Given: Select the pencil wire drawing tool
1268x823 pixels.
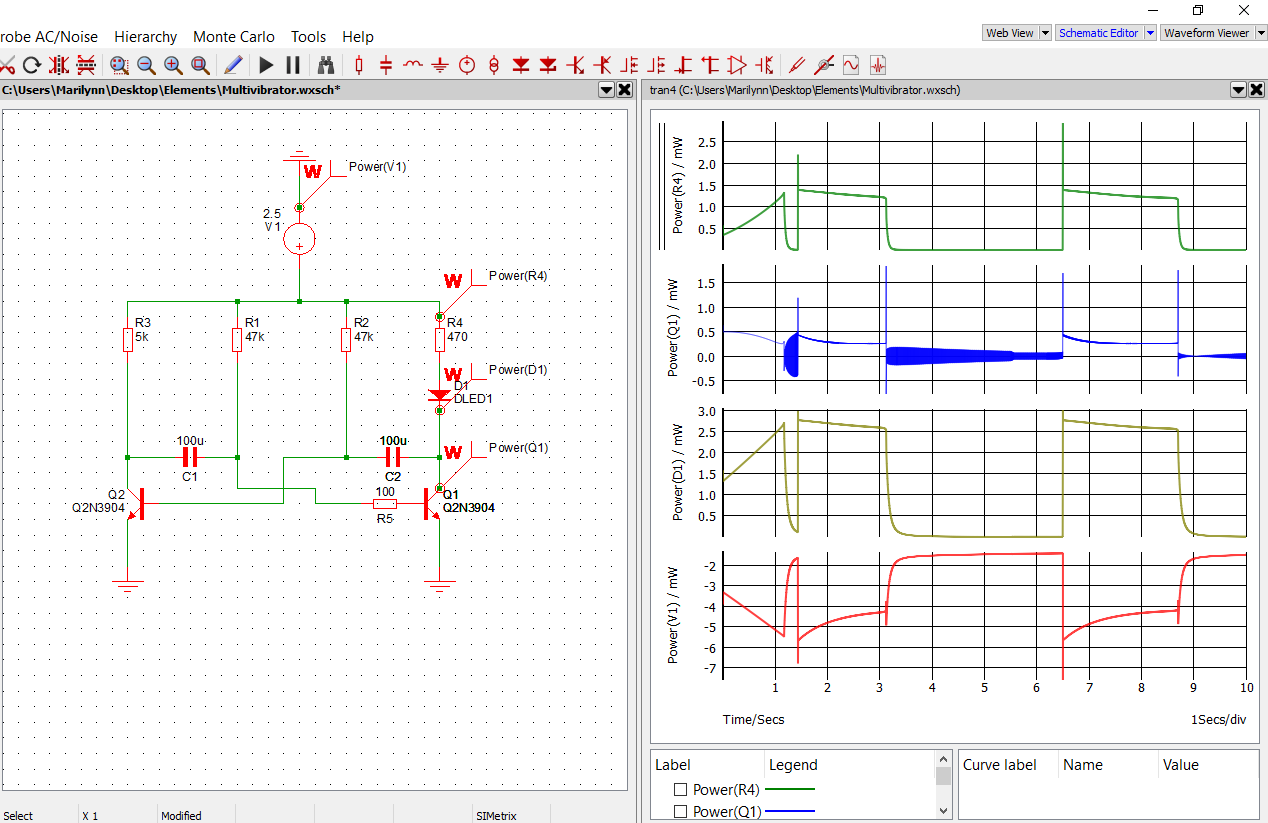Looking at the screenshot, I should tap(233, 65).
